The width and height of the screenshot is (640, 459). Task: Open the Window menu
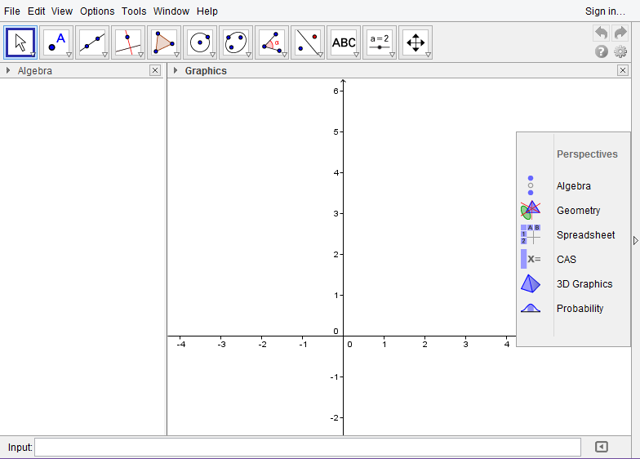pyautogui.click(x=171, y=11)
